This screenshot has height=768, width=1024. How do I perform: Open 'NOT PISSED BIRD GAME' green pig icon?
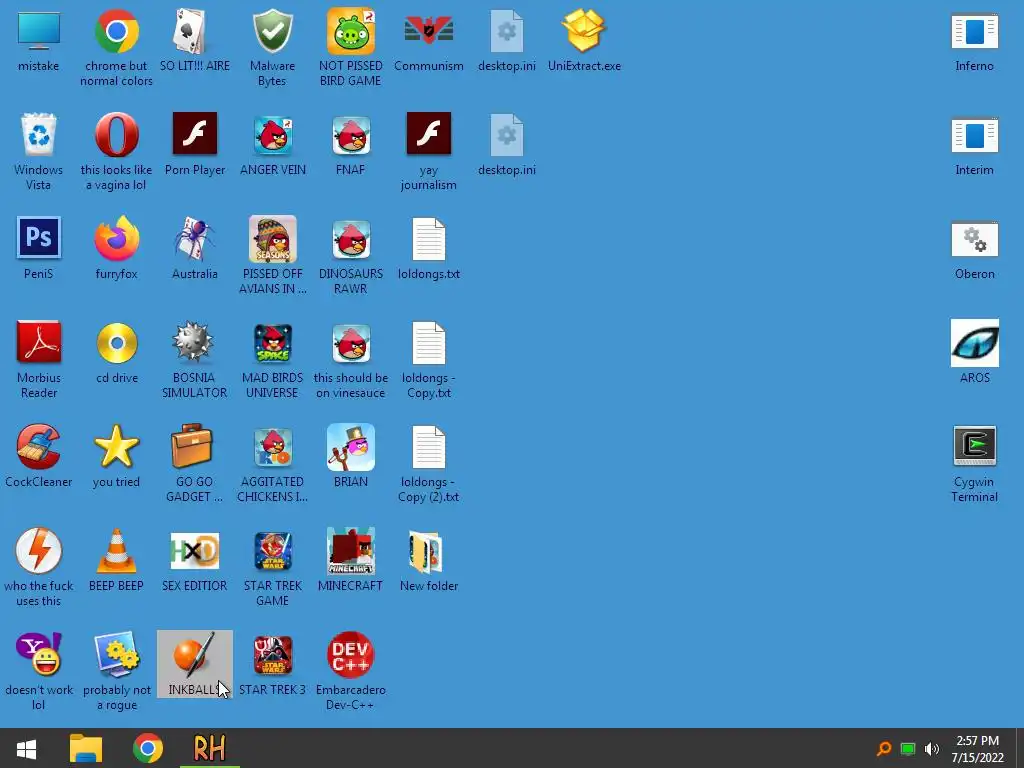click(351, 31)
